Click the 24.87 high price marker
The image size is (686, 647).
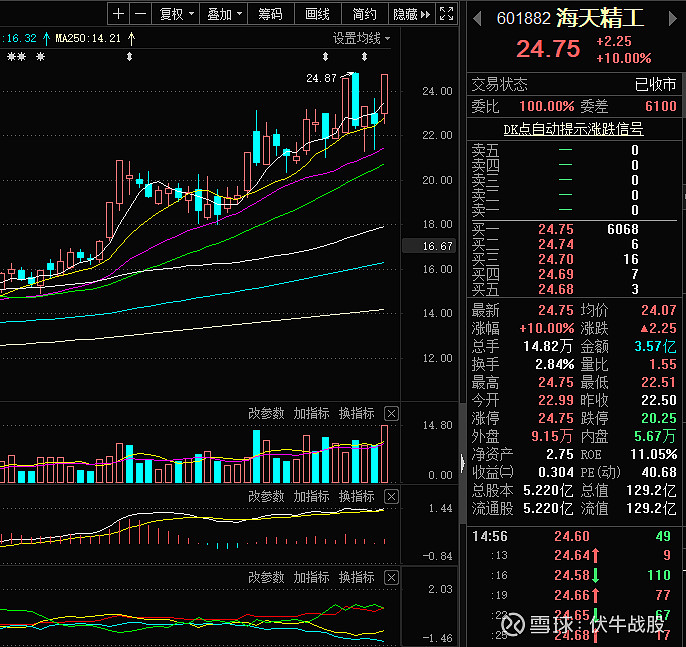[322, 78]
